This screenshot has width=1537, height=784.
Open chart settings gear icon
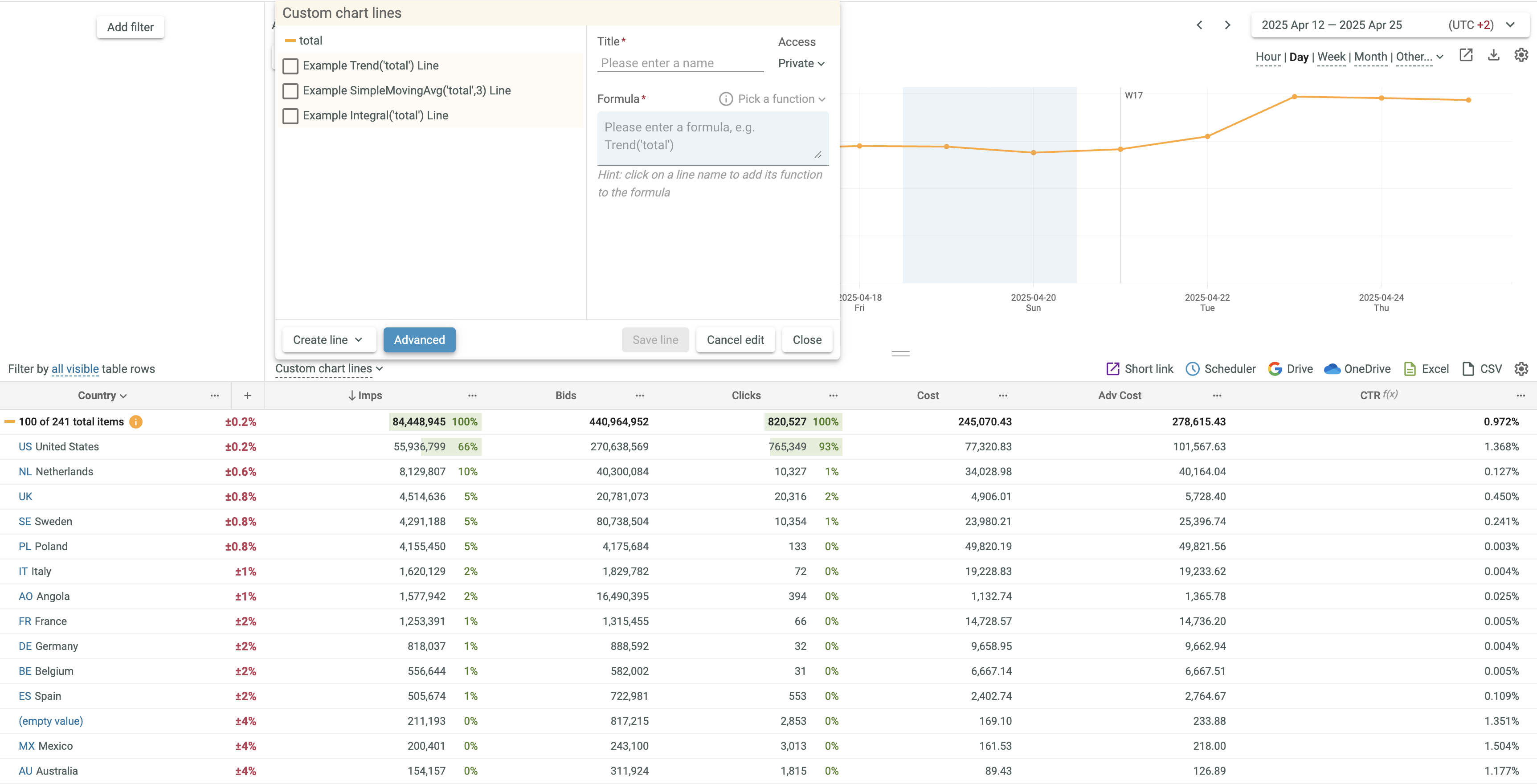click(x=1521, y=56)
